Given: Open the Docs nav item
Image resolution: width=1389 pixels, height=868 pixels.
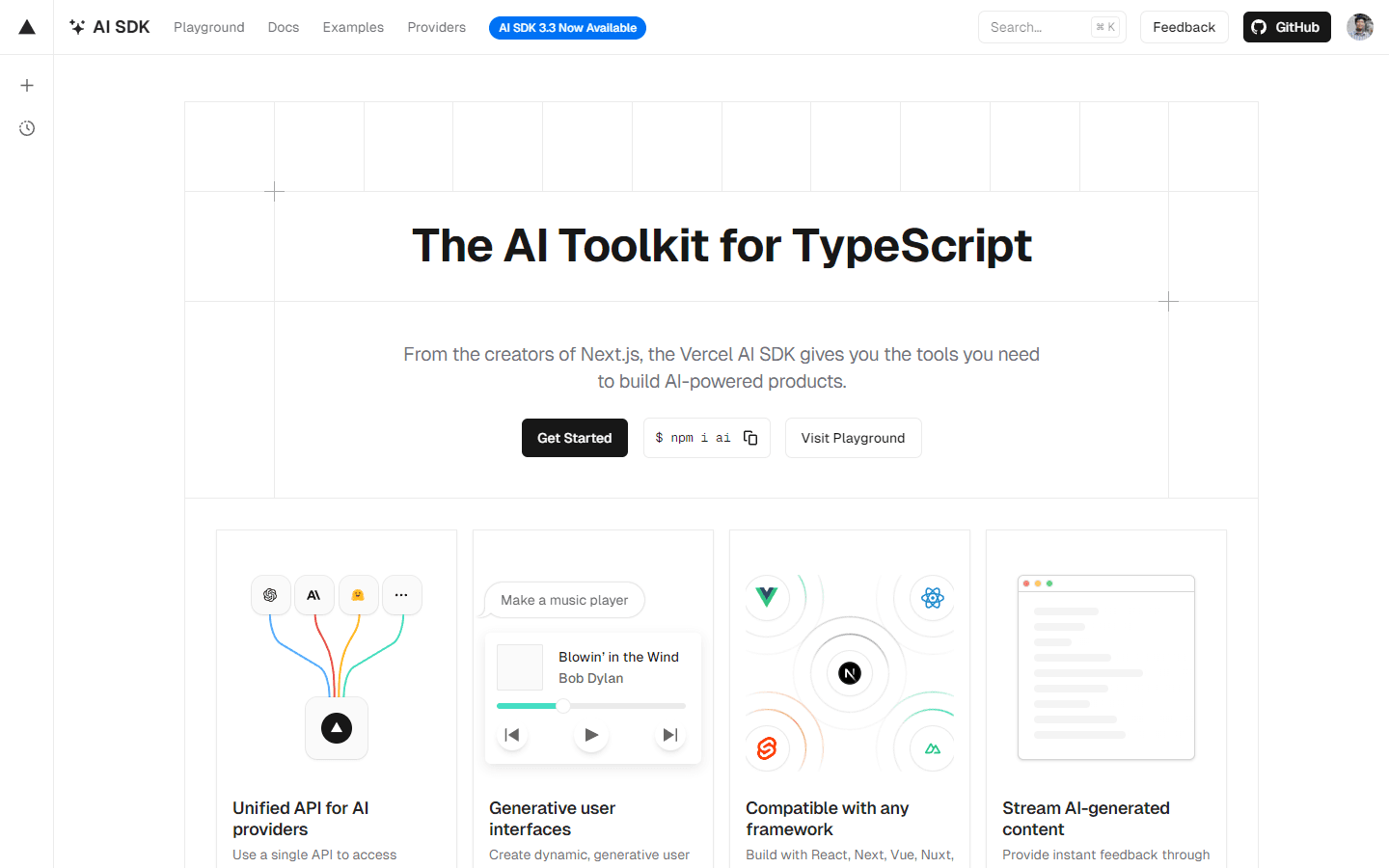Looking at the screenshot, I should 284,27.
